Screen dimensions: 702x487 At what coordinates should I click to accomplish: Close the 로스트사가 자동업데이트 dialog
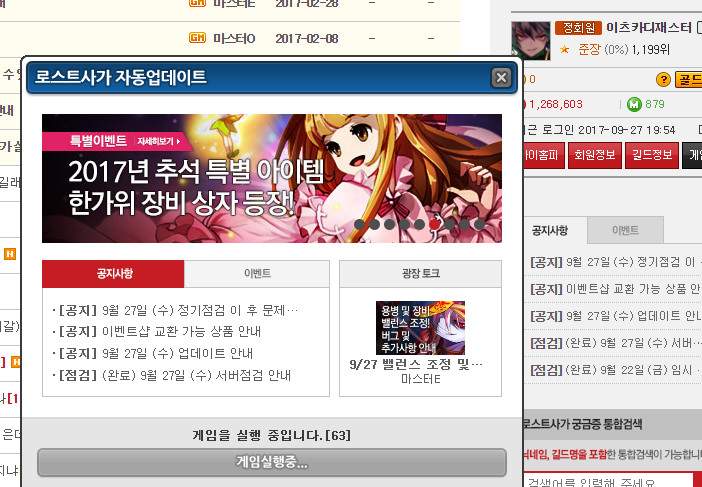[501, 78]
